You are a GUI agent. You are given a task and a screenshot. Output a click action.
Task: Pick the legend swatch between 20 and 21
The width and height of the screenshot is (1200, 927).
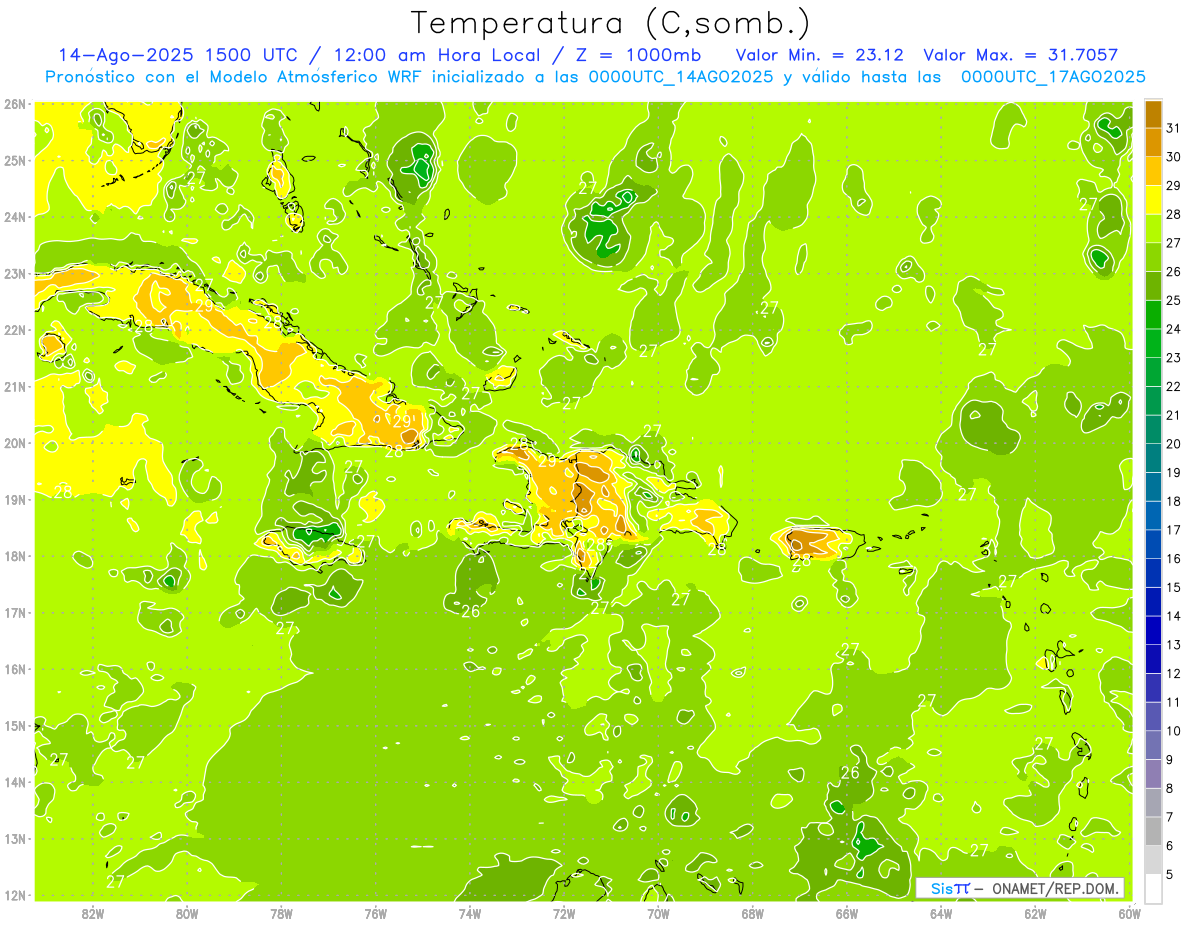[x=1153, y=429]
